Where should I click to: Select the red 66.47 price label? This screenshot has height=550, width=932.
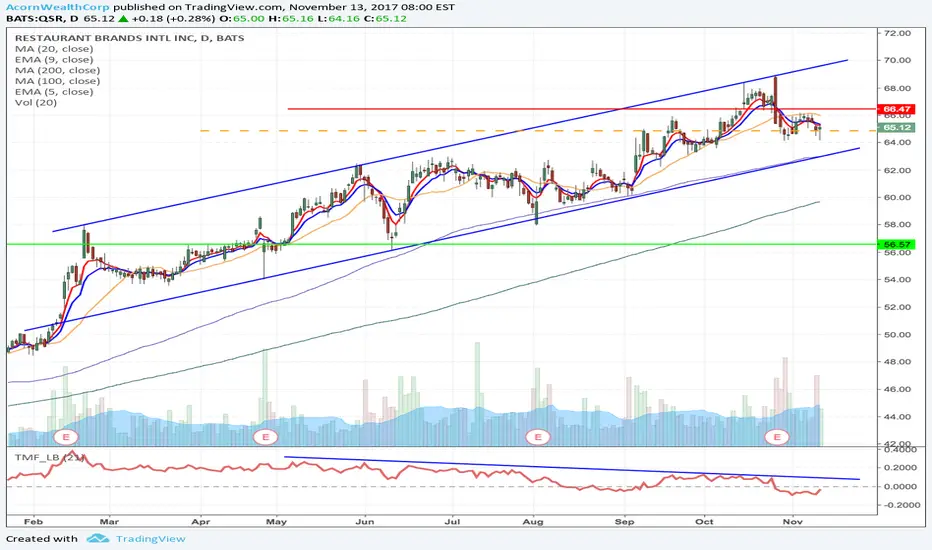tap(897, 109)
